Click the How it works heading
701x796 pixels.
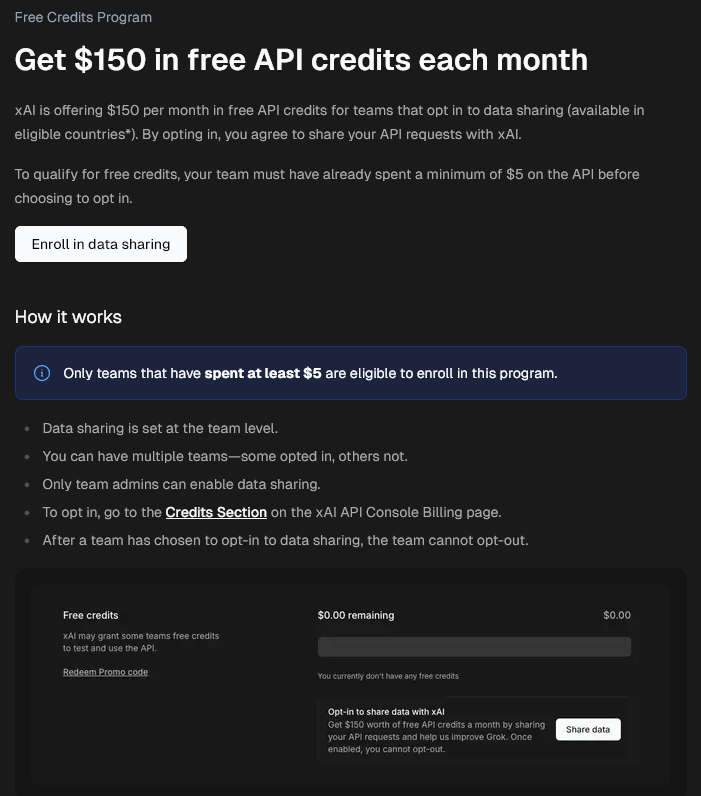68,317
